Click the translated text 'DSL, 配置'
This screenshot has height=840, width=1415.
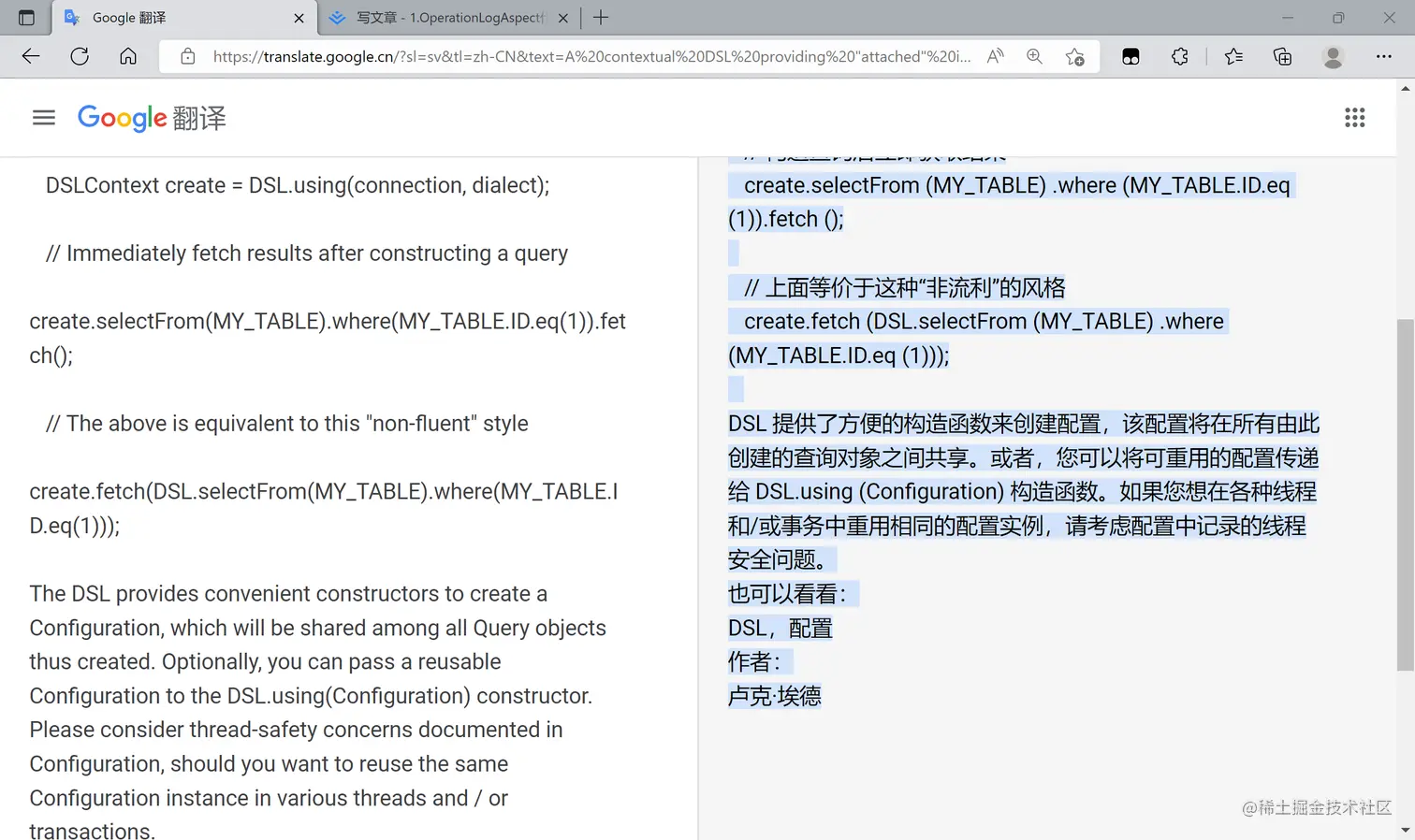click(780, 628)
